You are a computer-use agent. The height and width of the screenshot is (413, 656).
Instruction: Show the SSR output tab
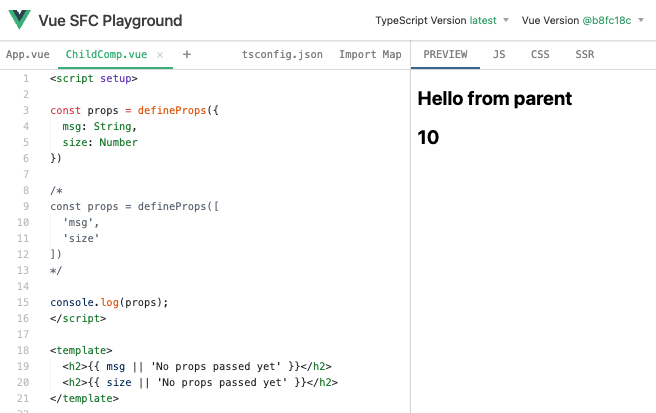(x=584, y=54)
